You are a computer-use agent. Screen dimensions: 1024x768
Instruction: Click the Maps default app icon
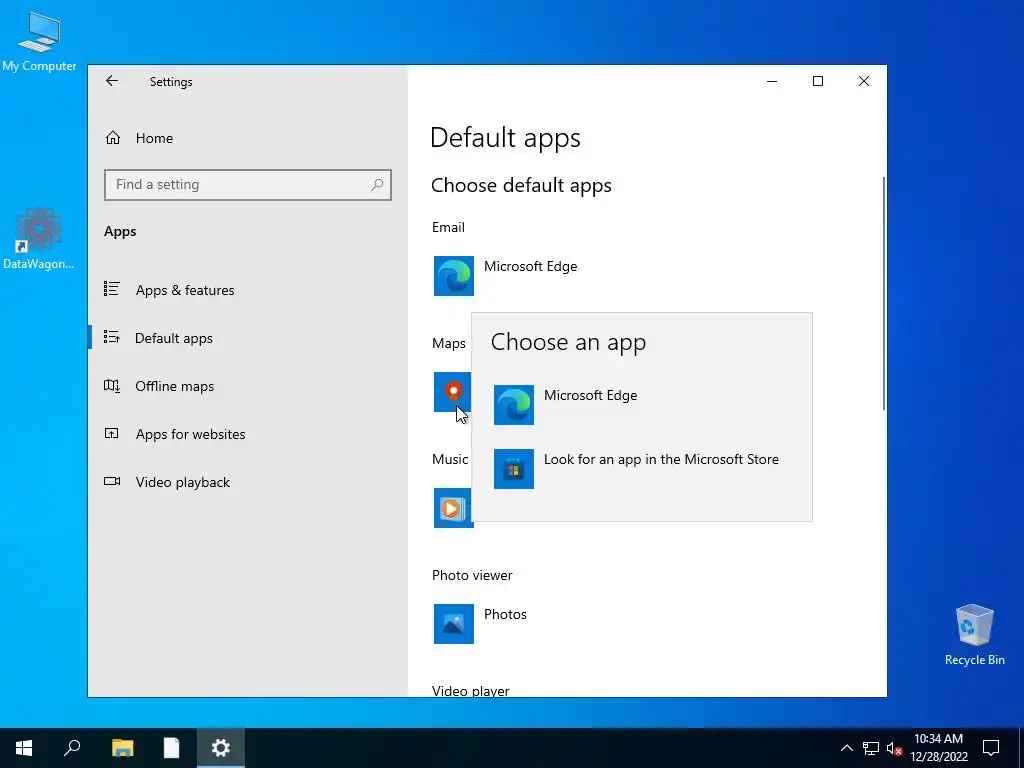(452, 392)
